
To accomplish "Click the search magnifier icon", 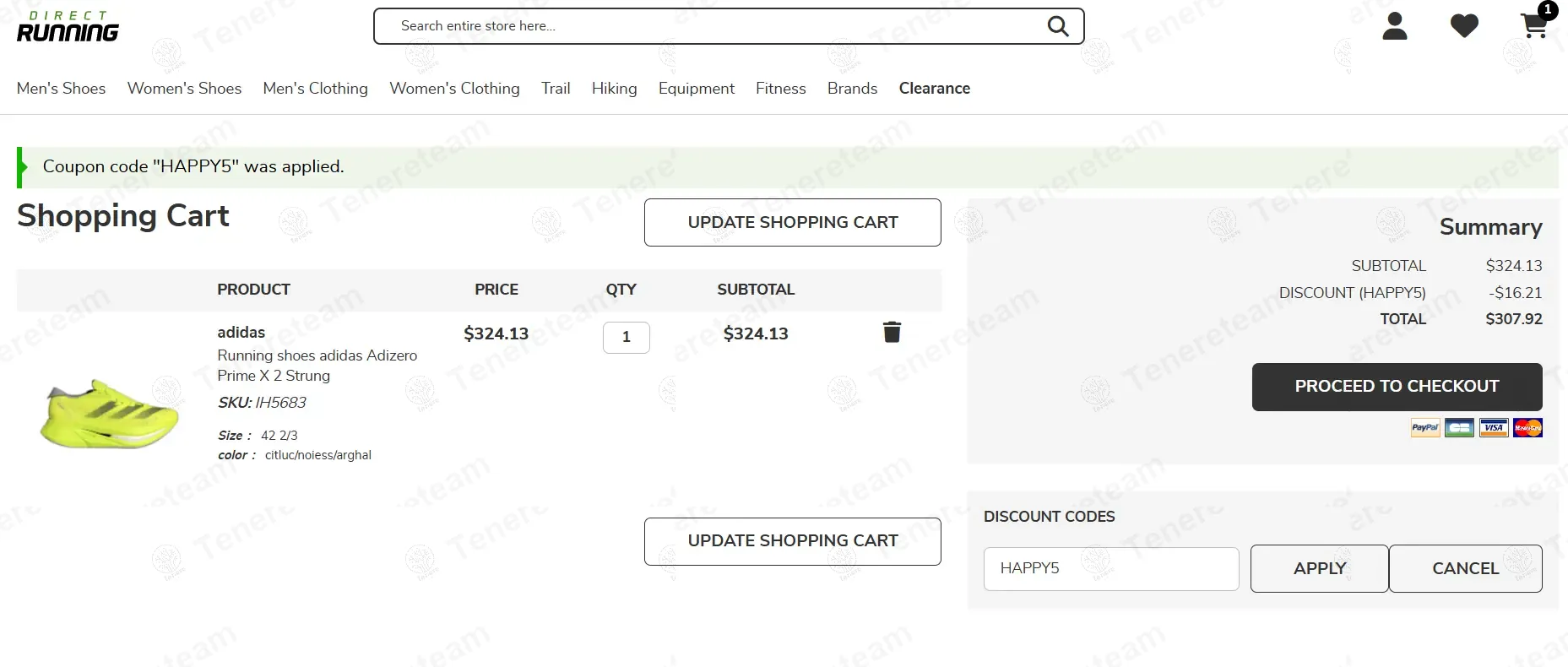I will click(x=1057, y=26).
